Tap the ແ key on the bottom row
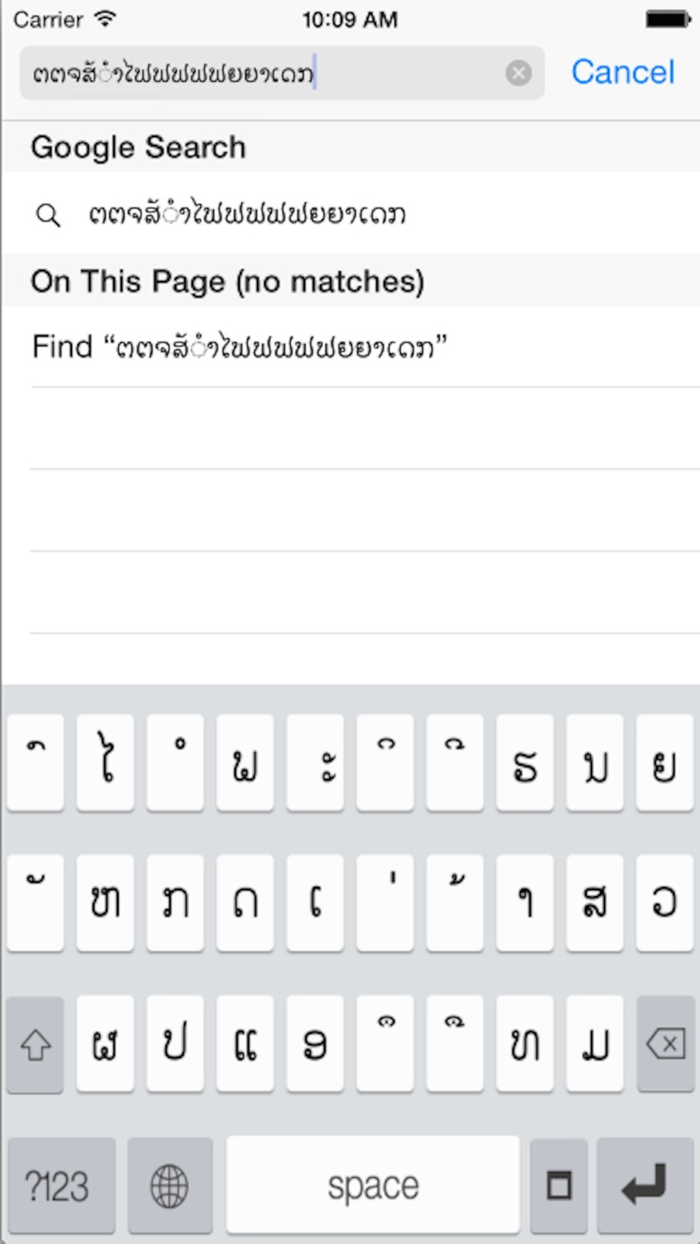The height and width of the screenshot is (1244, 700). [245, 1045]
